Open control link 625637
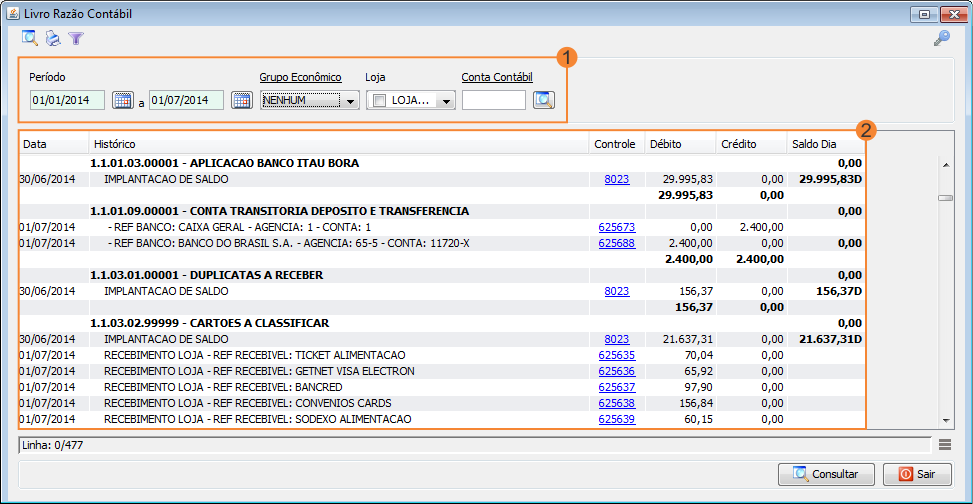Image resolution: width=973 pixels, height=504 pixels. click(617, 387)
